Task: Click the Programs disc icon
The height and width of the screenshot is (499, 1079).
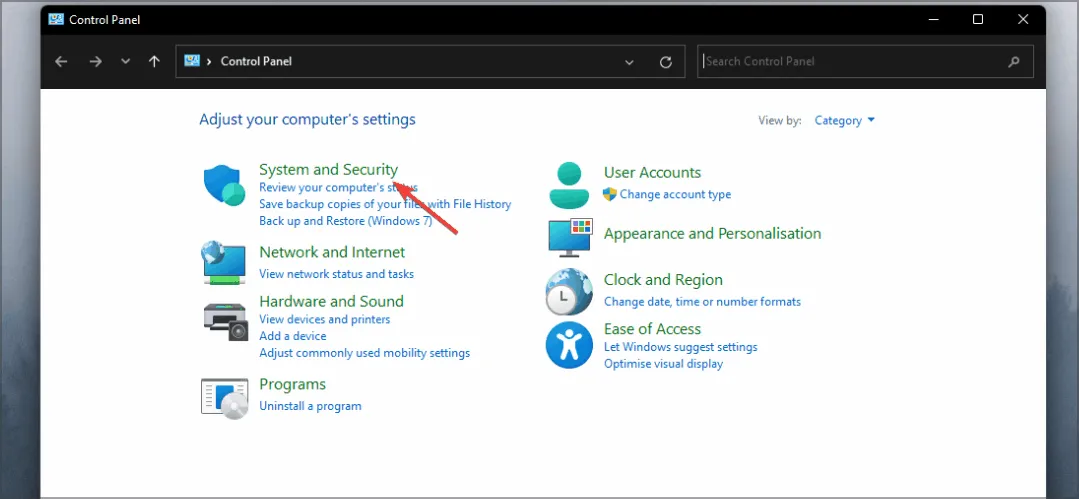Action: (224, 396)
